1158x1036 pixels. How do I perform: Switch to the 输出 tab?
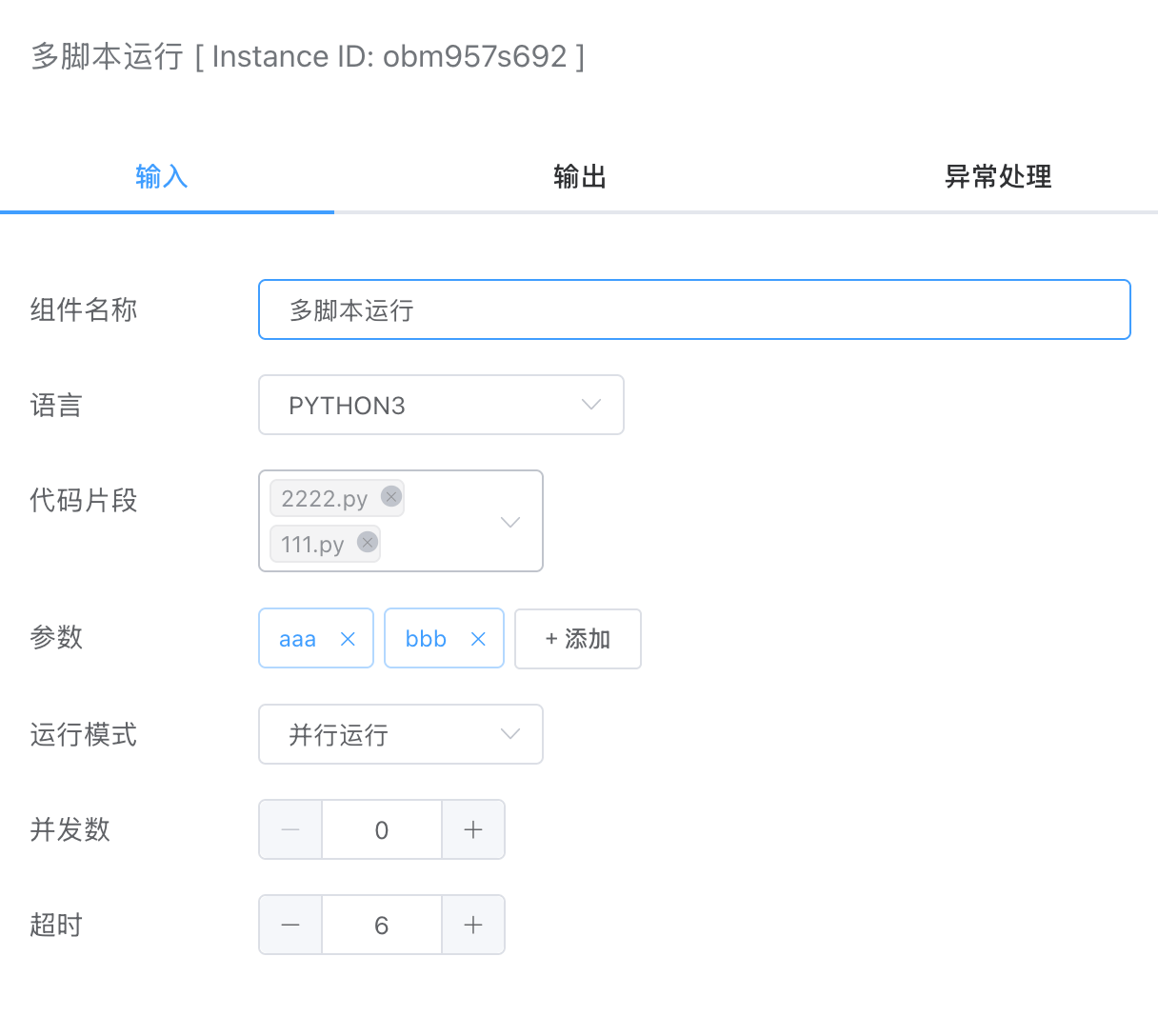pos(579,176)
